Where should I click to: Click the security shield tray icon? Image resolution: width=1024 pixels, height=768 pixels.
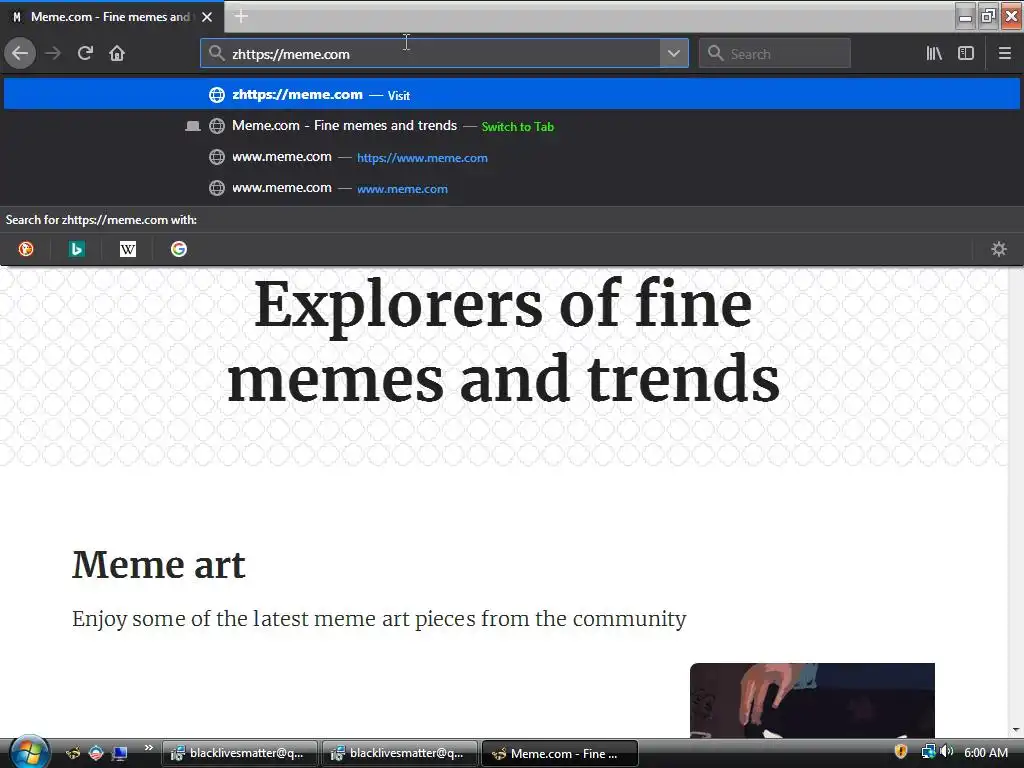(901, 752)
